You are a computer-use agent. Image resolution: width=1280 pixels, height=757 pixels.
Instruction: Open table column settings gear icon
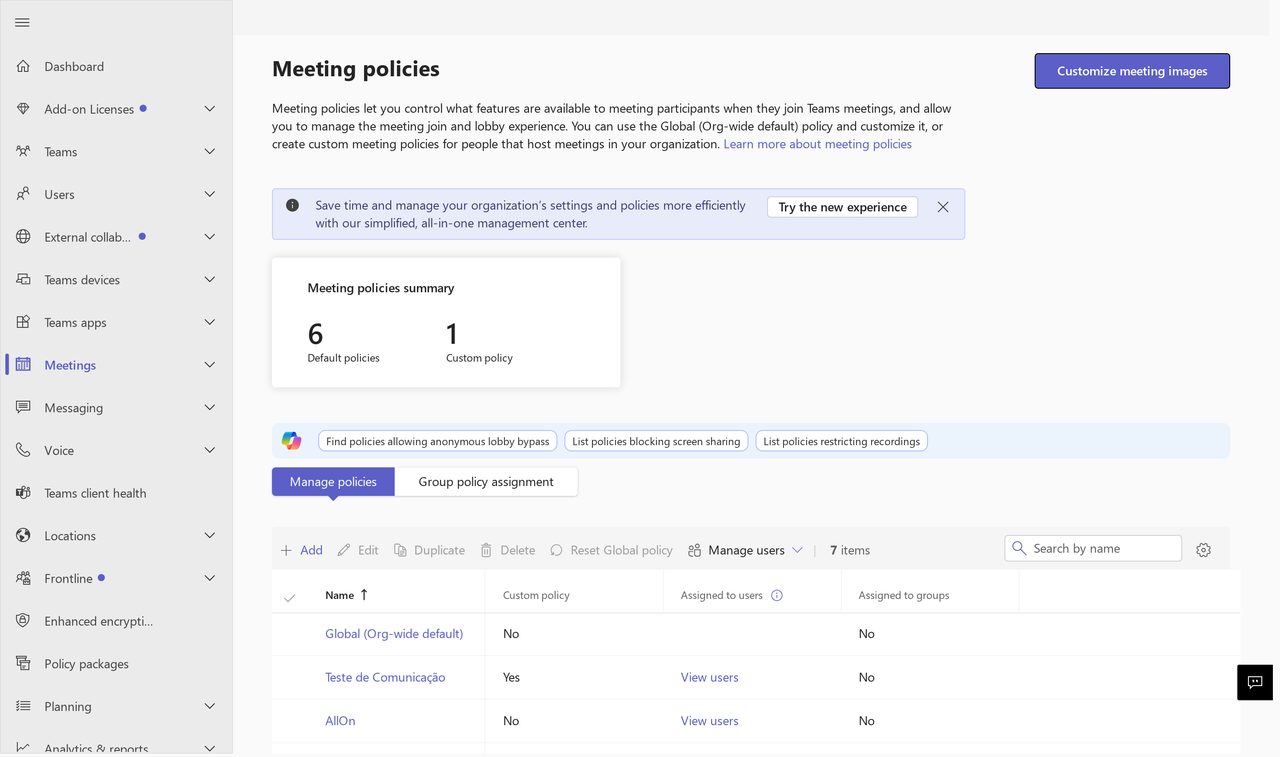pyautogui.click(x=1203, y=550)
